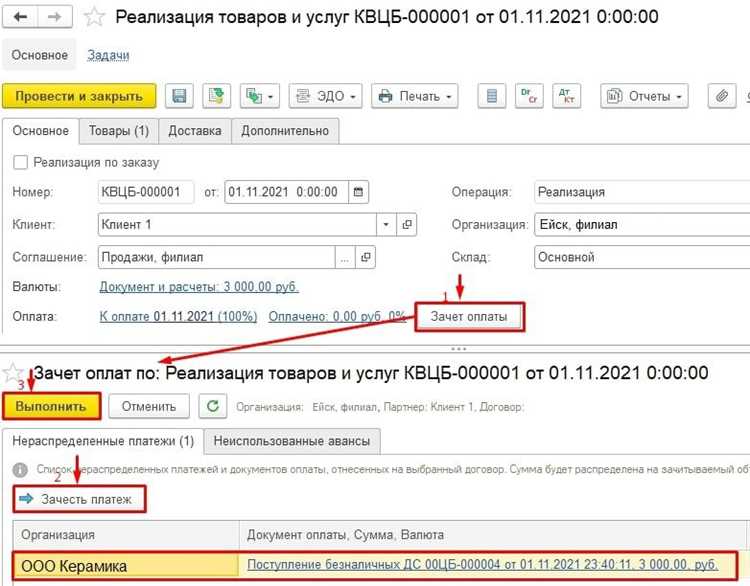Switch to the Задачи link tab

(108, 55)
